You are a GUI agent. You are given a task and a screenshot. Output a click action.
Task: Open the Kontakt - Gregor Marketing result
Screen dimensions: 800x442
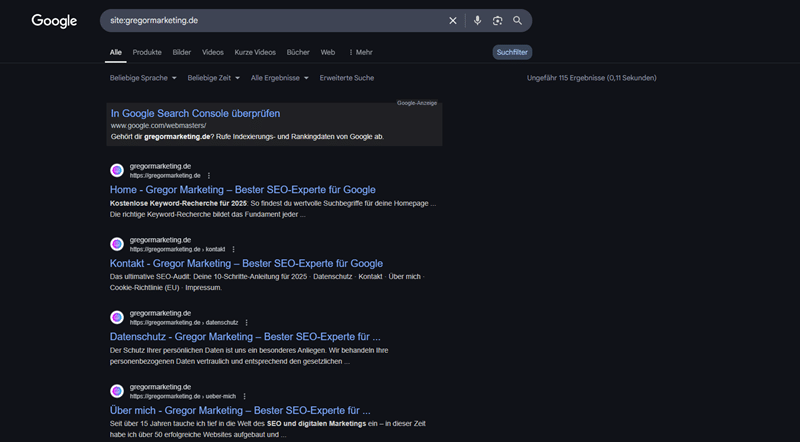246,263
